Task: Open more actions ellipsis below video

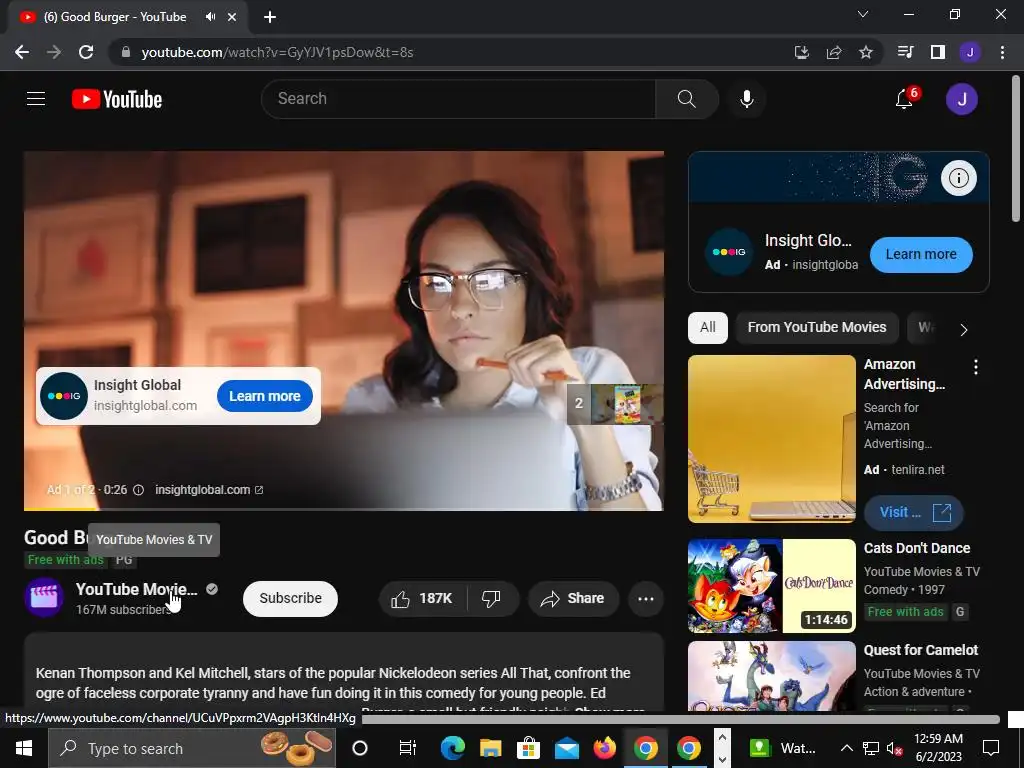Action: [646, 598]
